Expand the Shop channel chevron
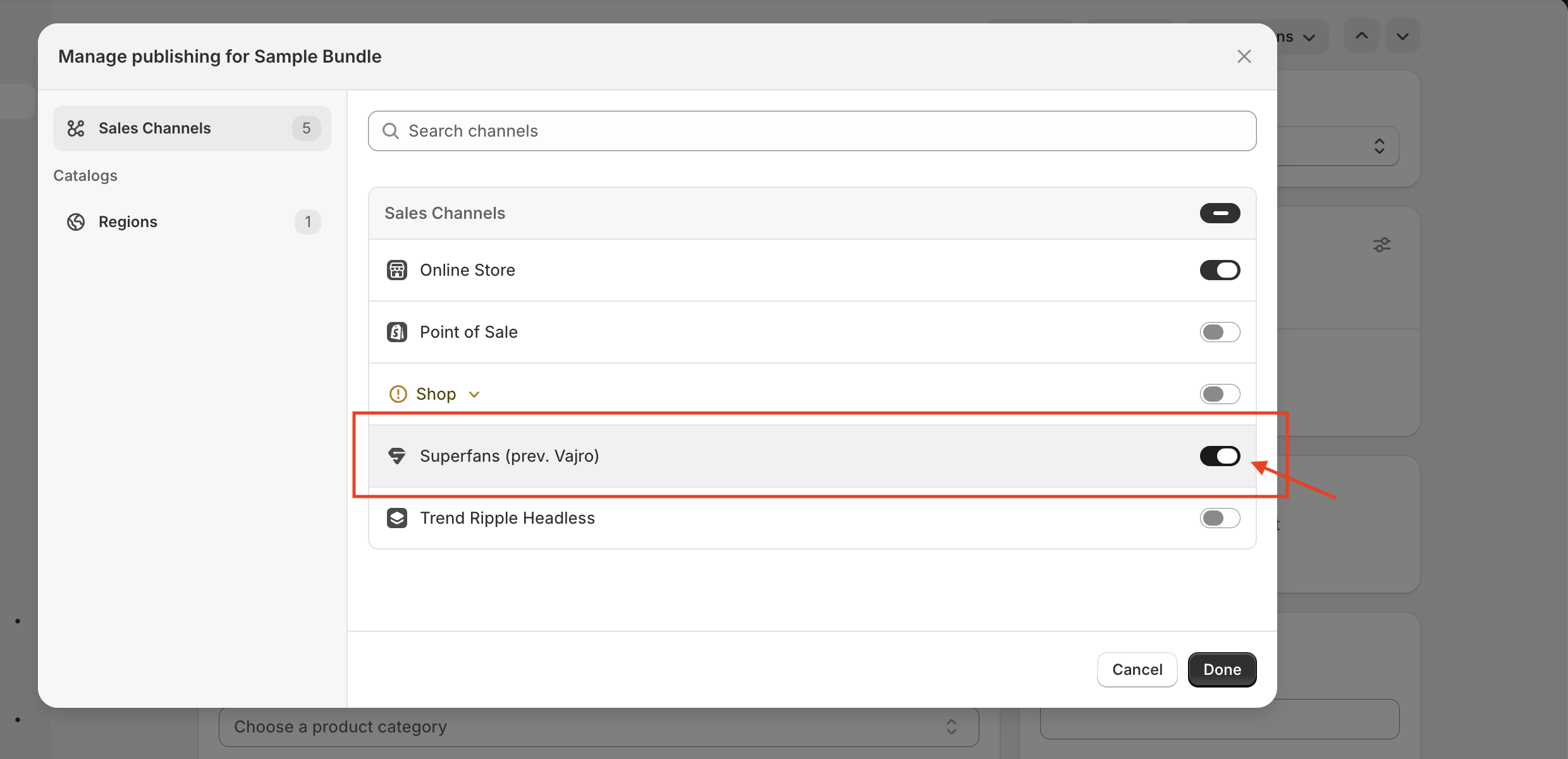The height and width of the screenshot is (759, 1568). pos(474,395)
